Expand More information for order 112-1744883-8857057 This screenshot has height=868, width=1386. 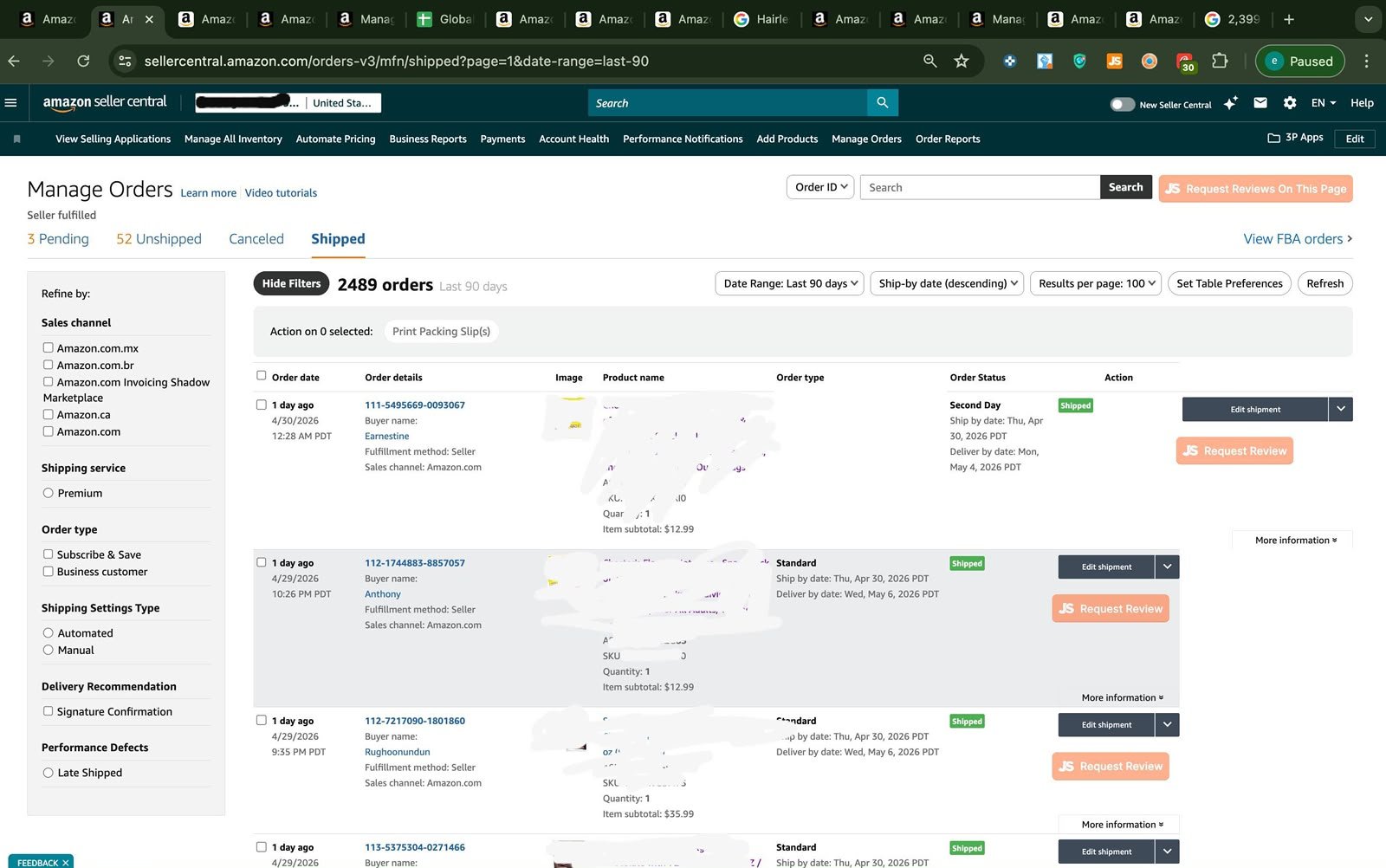coord(1122,697)
